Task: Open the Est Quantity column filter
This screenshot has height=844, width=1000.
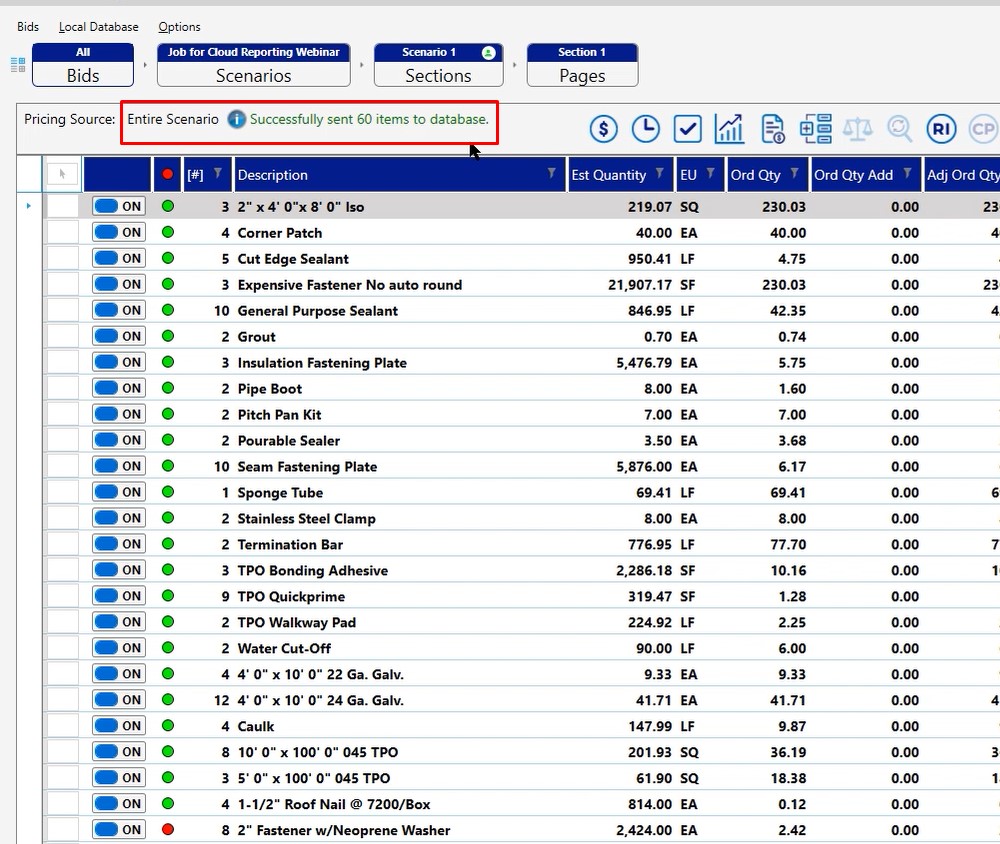Action: [x=660, y=174]
